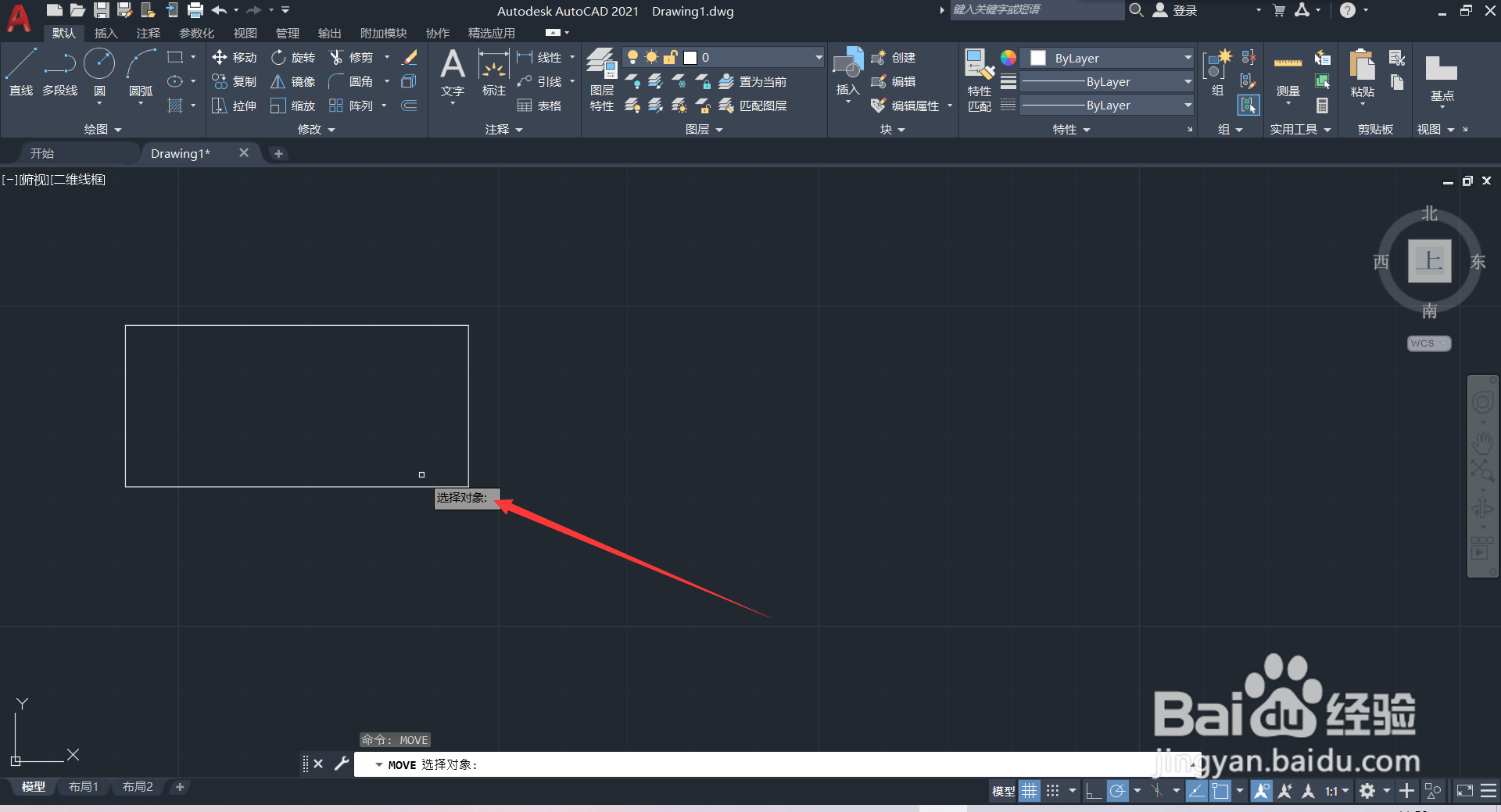Viewport: 1501px width, 812px height.
Task: Toggle annotation objects visibility in status bar
Action: tap(1261, 791)
